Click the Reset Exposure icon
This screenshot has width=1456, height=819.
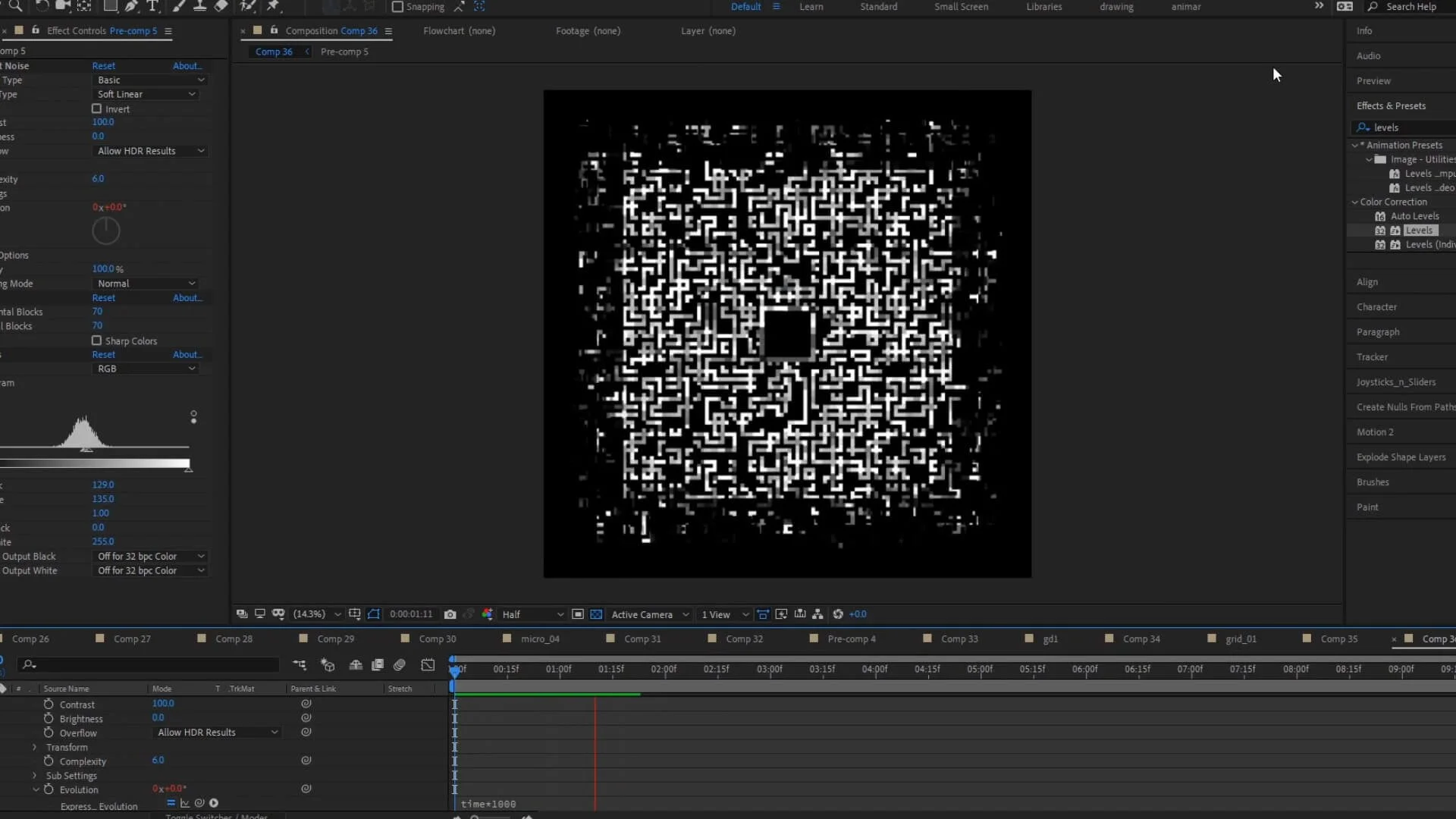click(x=838, y=614)
